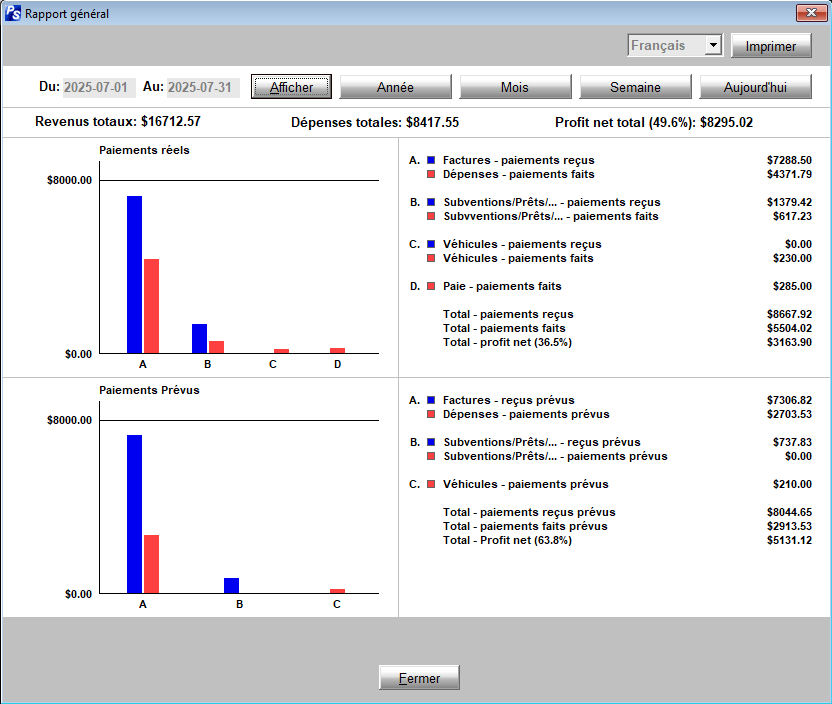Image resolution: width=832 pixels, height=704 pixels.
Task: Open the Français language dropdown
Action: tap(712, 46)
